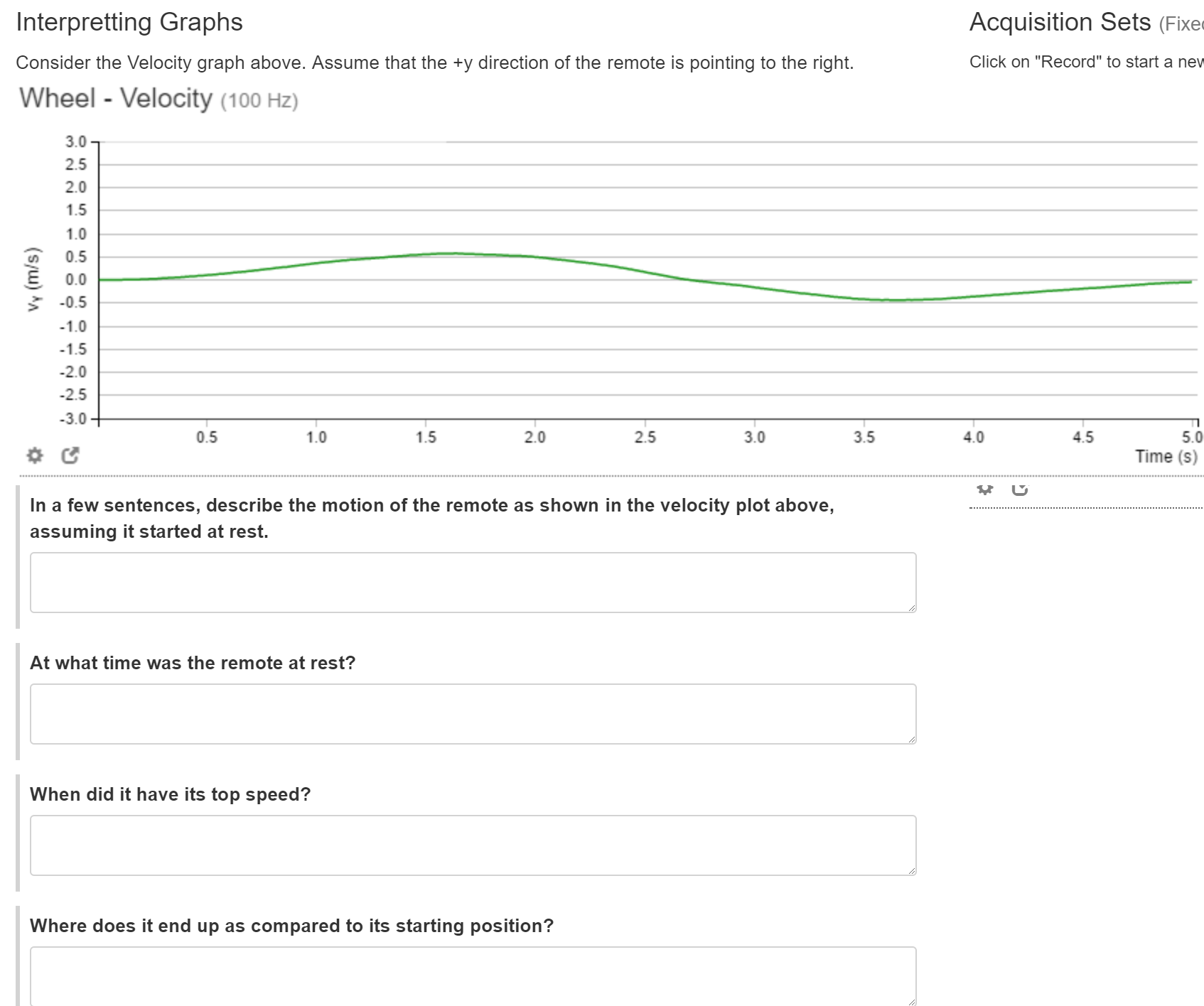This screenshot has width=1204, height=1006.
Task: Click the answer box for top speed question
Action: tap(472, 845)
